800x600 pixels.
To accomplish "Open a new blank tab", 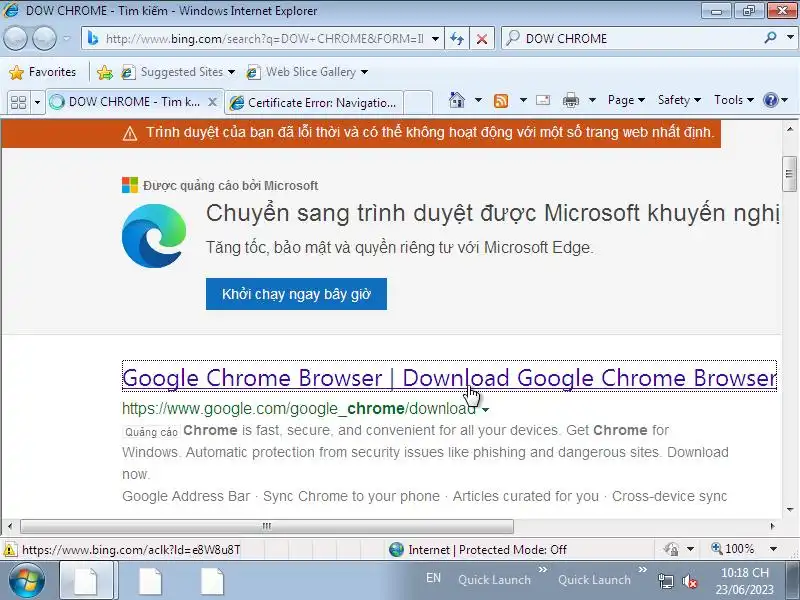I will coord(418,103).
